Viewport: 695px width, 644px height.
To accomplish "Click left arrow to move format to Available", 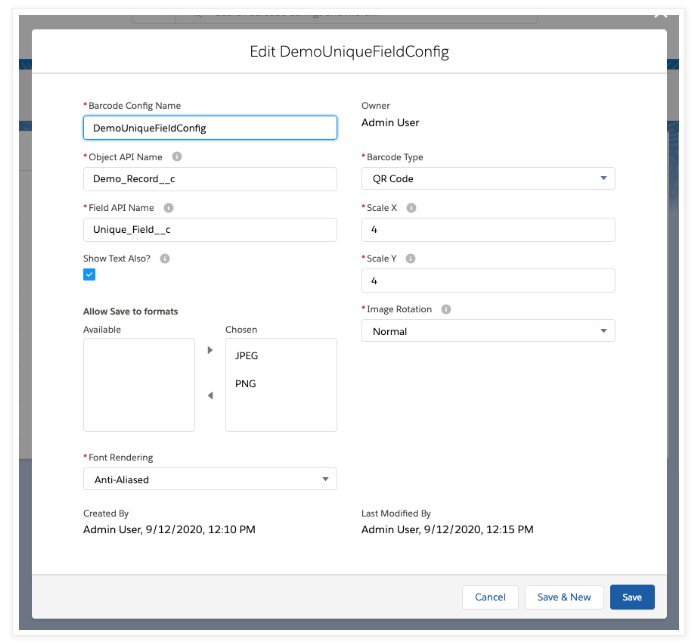I will coord(210,396).
